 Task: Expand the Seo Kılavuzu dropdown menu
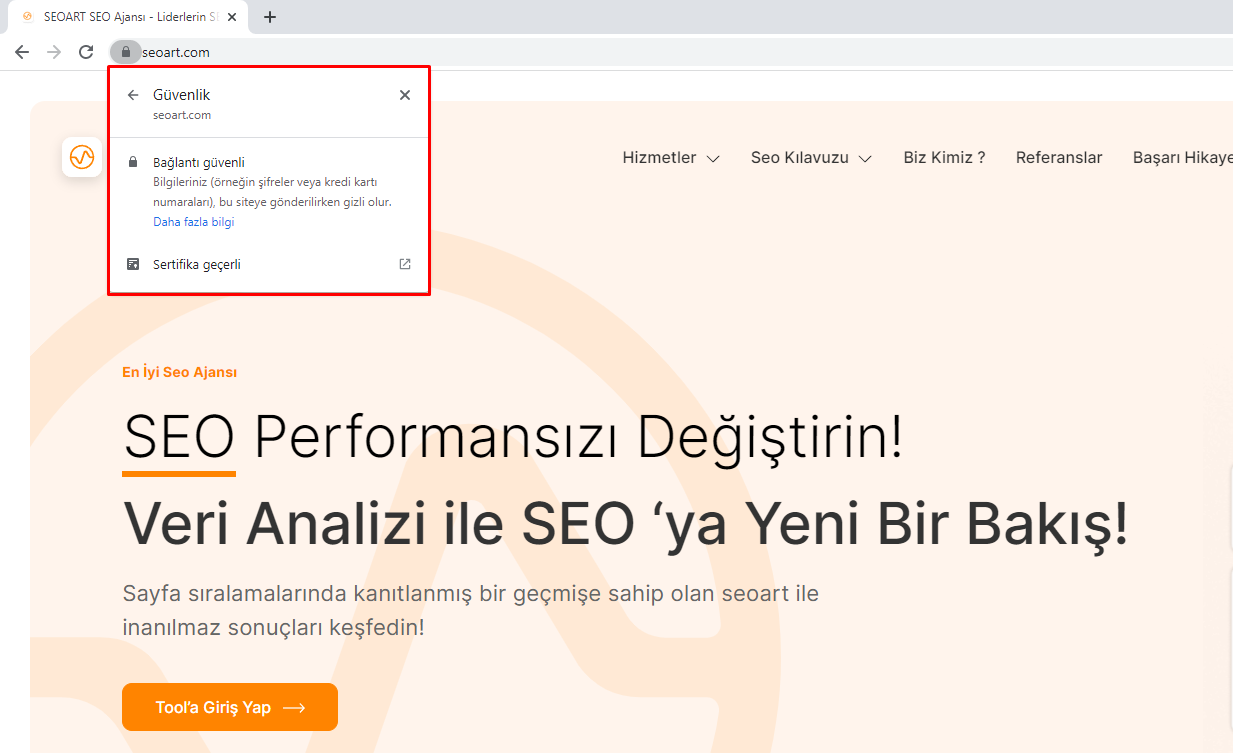click(x=811, y=158)
